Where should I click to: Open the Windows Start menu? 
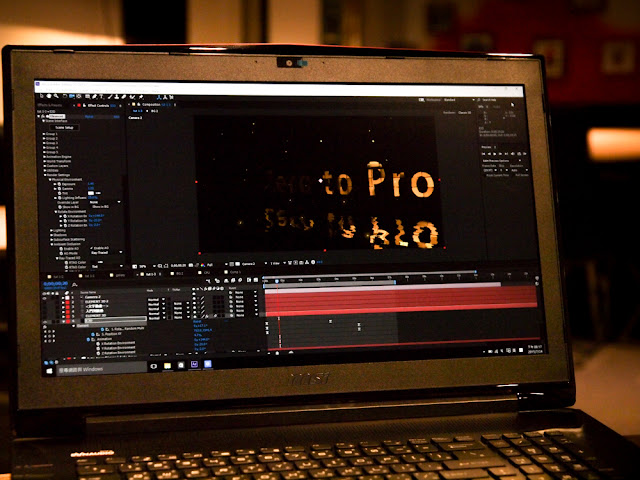49,371
